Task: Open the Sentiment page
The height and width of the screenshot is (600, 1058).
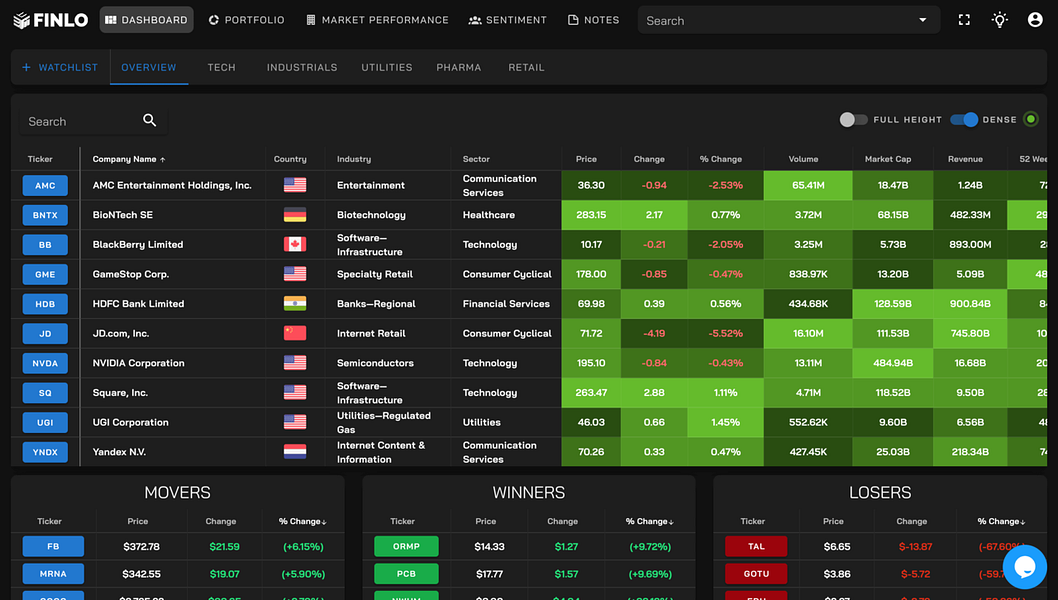Action: pos(507,20)
